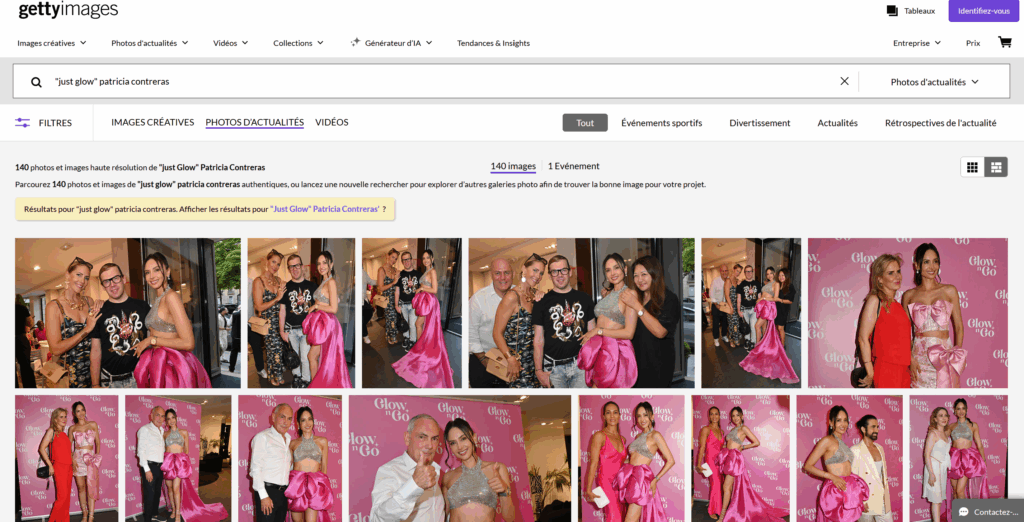Clear the search field with the X icon
The width and height of the screenshot is (1024, 522).
[844, 82]
